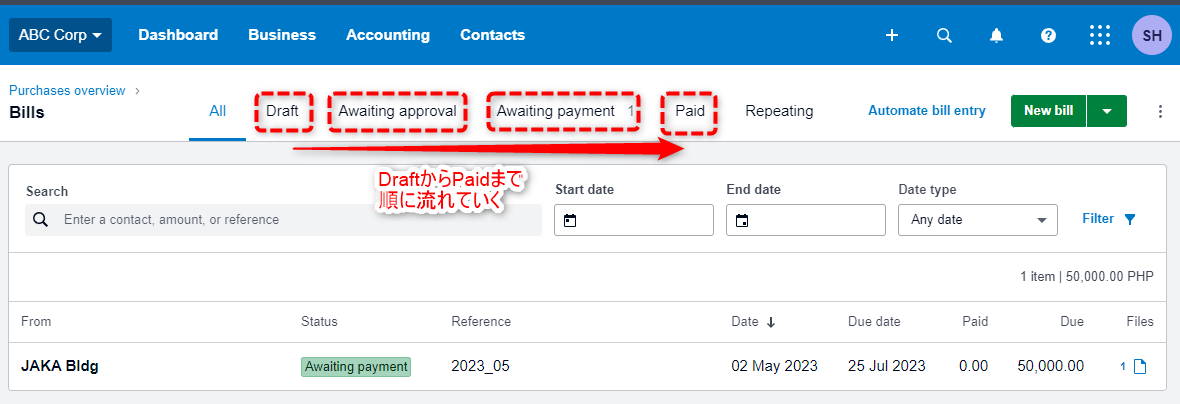Open the Any date type dropdown
The width and height of the screenshot is (1180, 404).
[978, 220]
